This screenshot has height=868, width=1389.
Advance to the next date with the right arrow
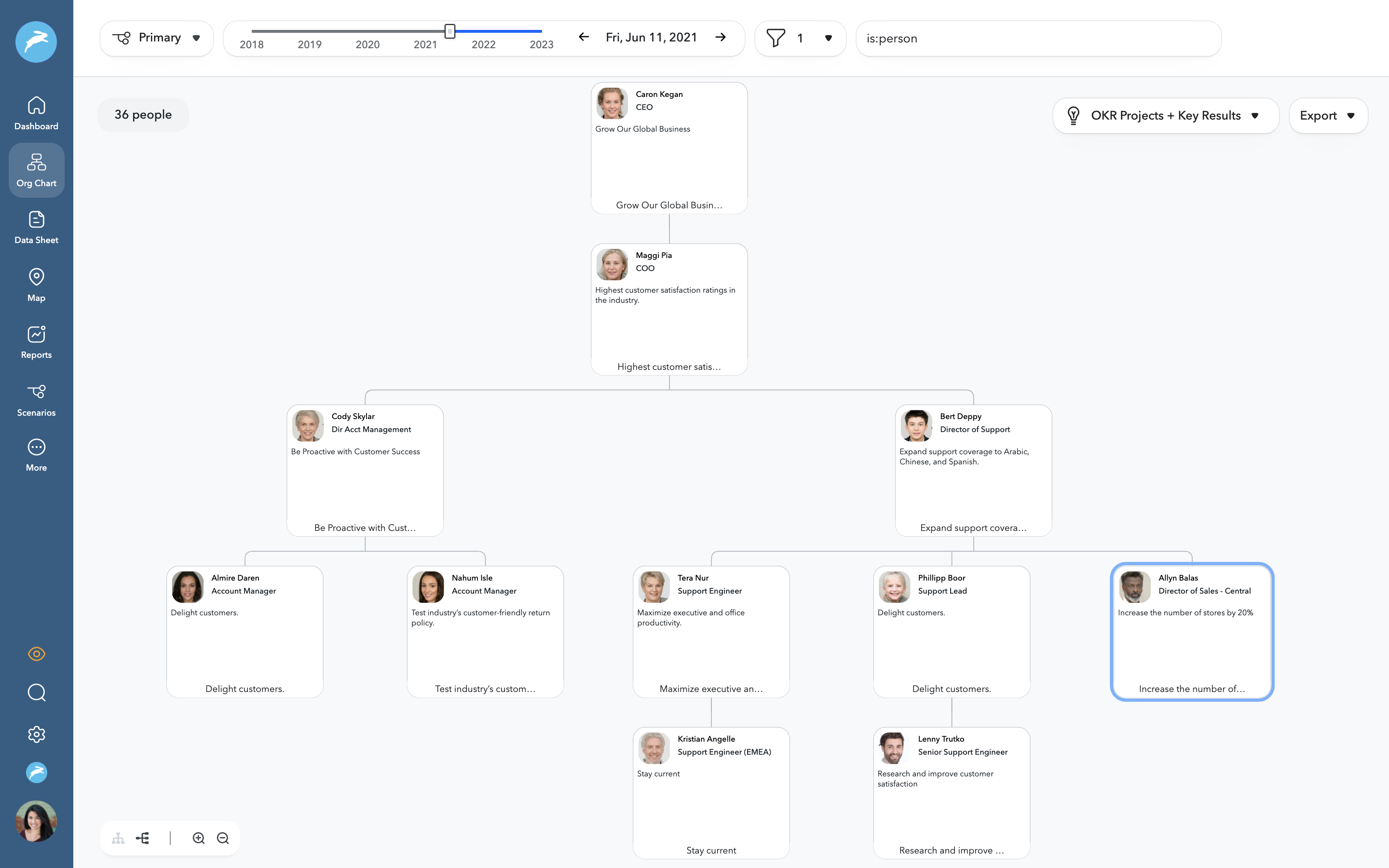[x=721, y=37]
